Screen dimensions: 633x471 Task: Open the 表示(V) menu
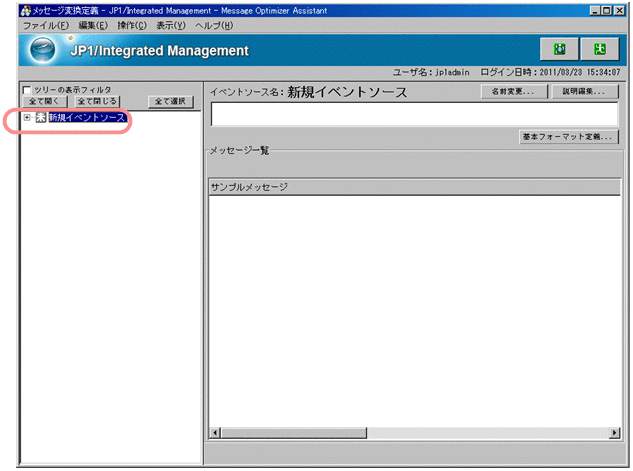point(171,25)
